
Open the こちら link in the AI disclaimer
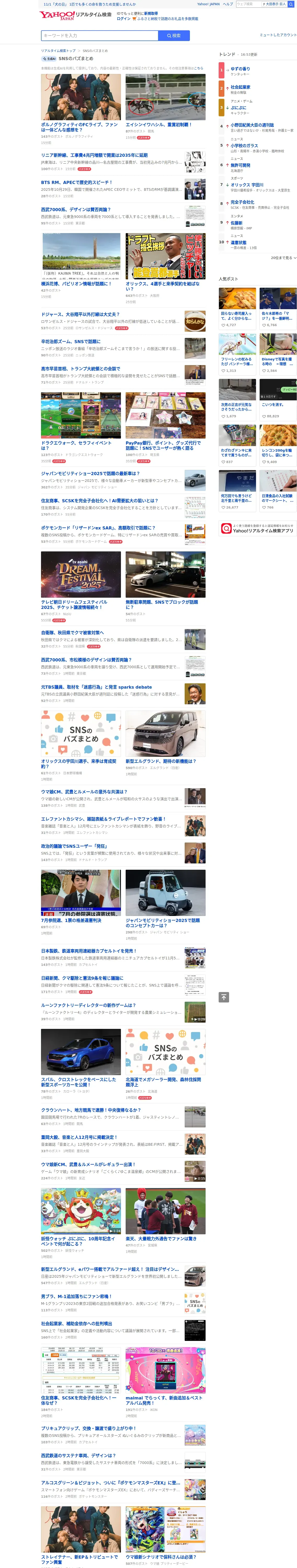coord(199,68)
